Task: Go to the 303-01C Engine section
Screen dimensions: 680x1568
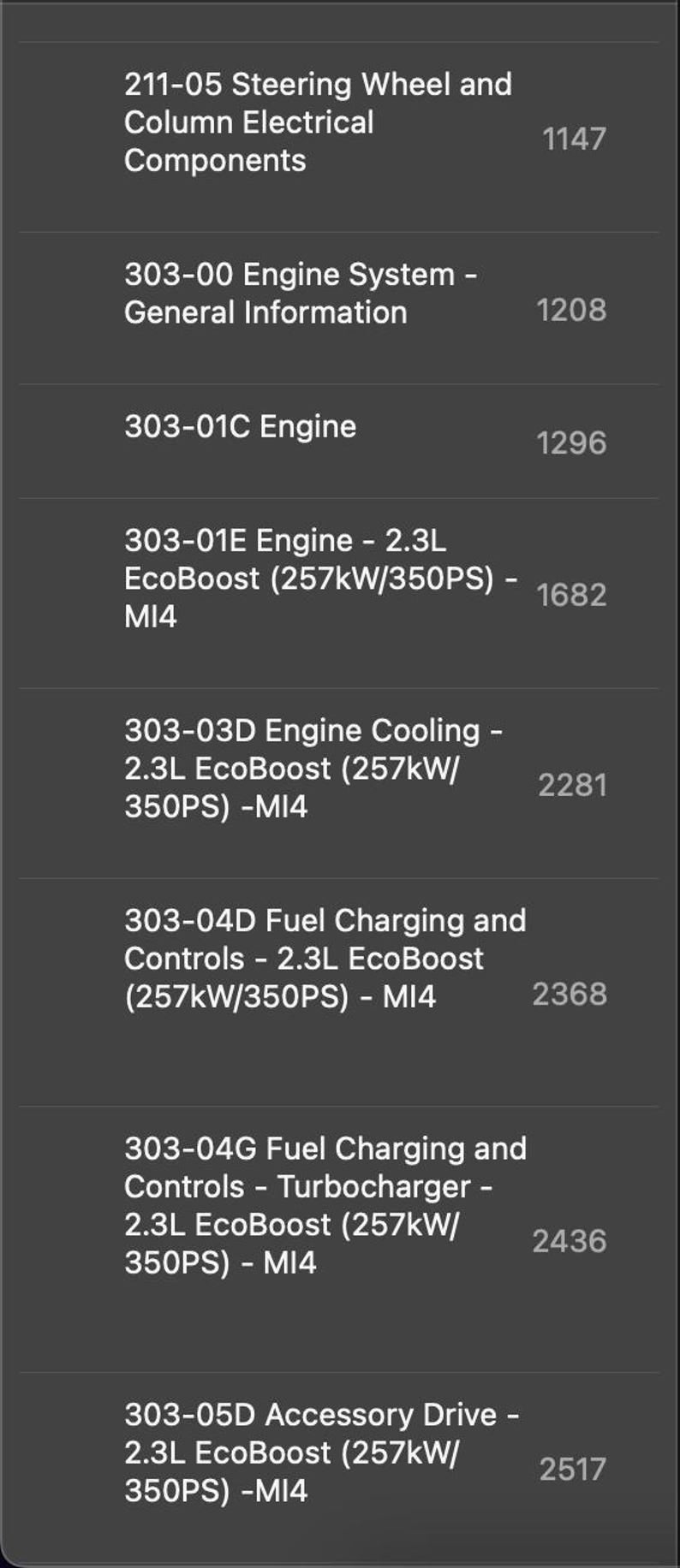Action: [241, 426]
